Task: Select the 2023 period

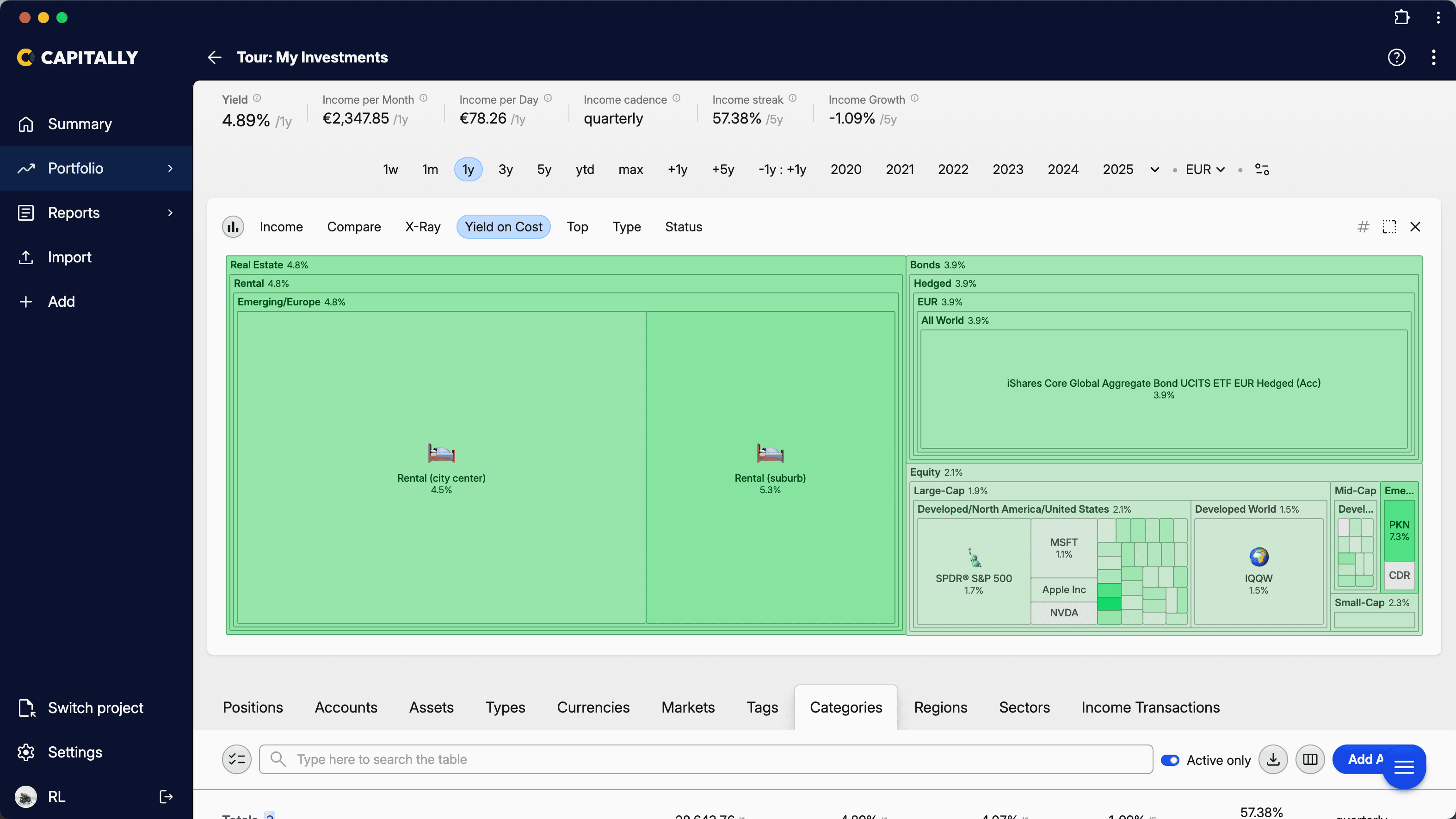Action: (x=1008, y=169)
